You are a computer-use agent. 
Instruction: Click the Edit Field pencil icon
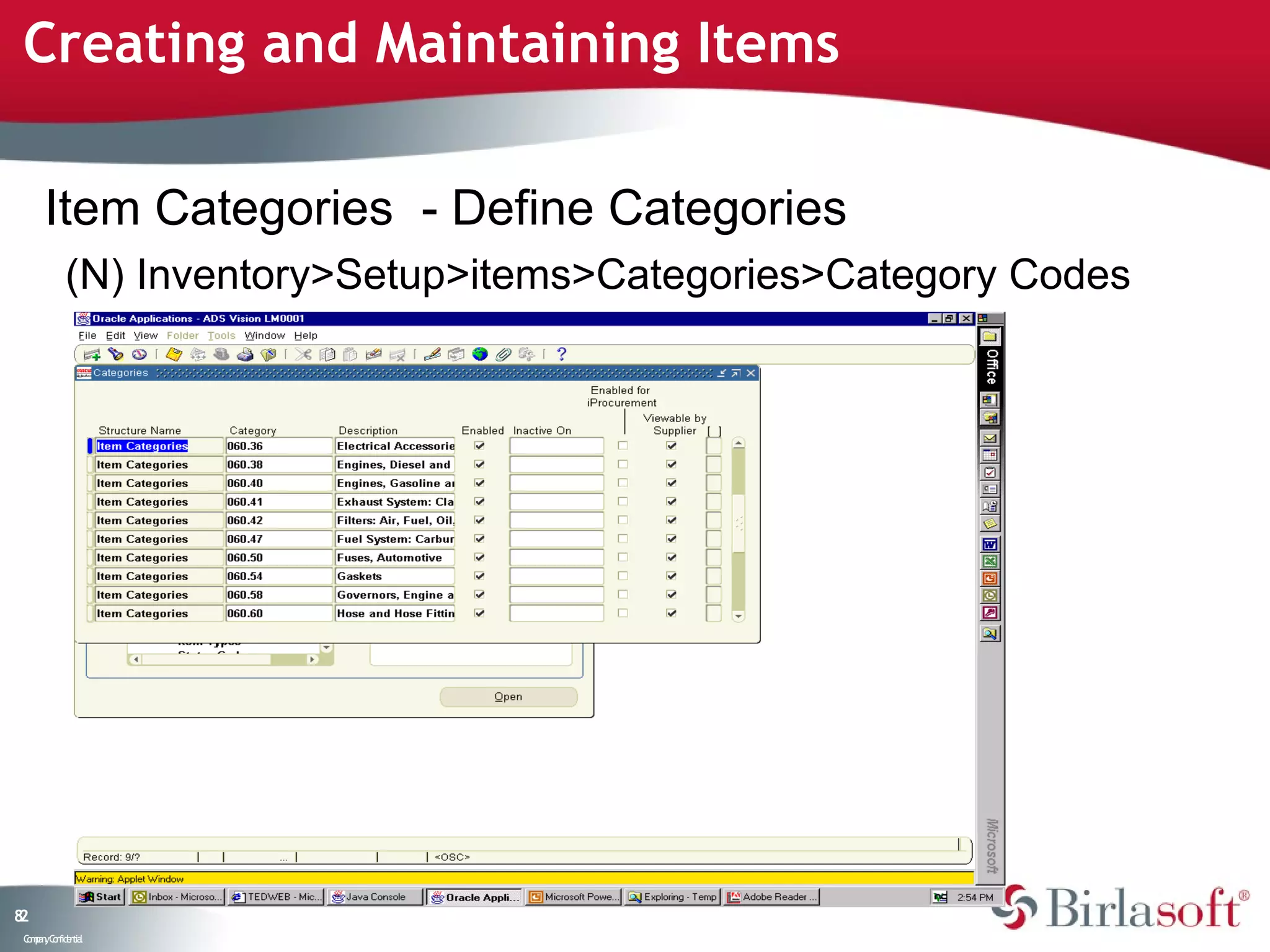(432, 354)
